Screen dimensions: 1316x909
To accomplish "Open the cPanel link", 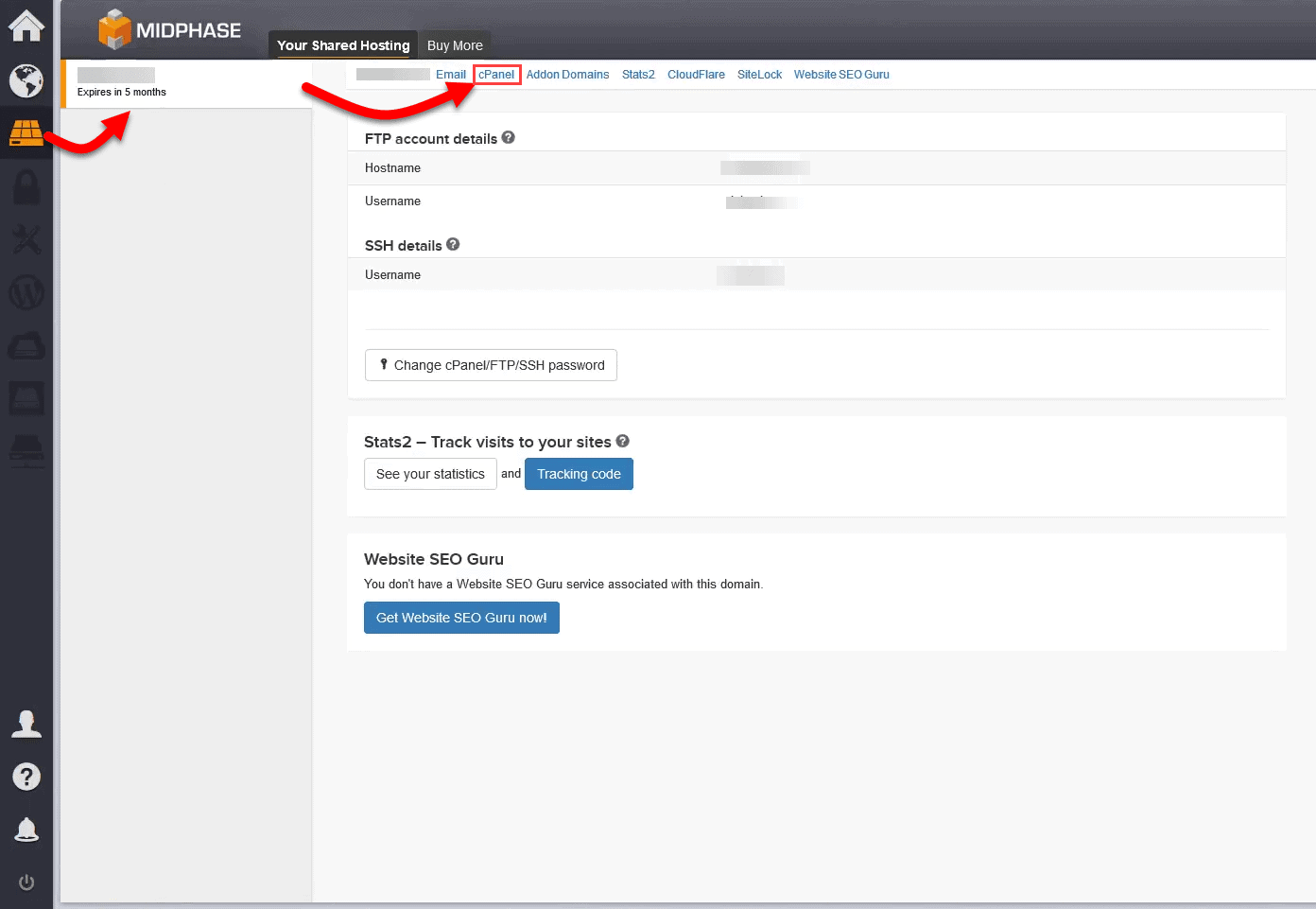I will tap(496, 74).
